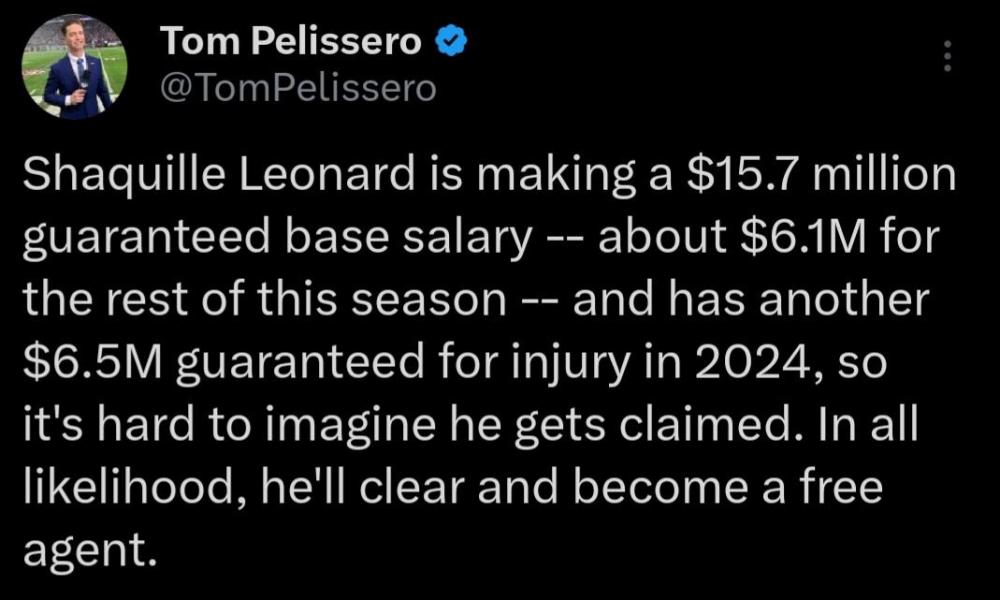Screen dimensions: 1000x600
Task: Click the blue verified checkmark badge
Action: (x=451, y=43)
